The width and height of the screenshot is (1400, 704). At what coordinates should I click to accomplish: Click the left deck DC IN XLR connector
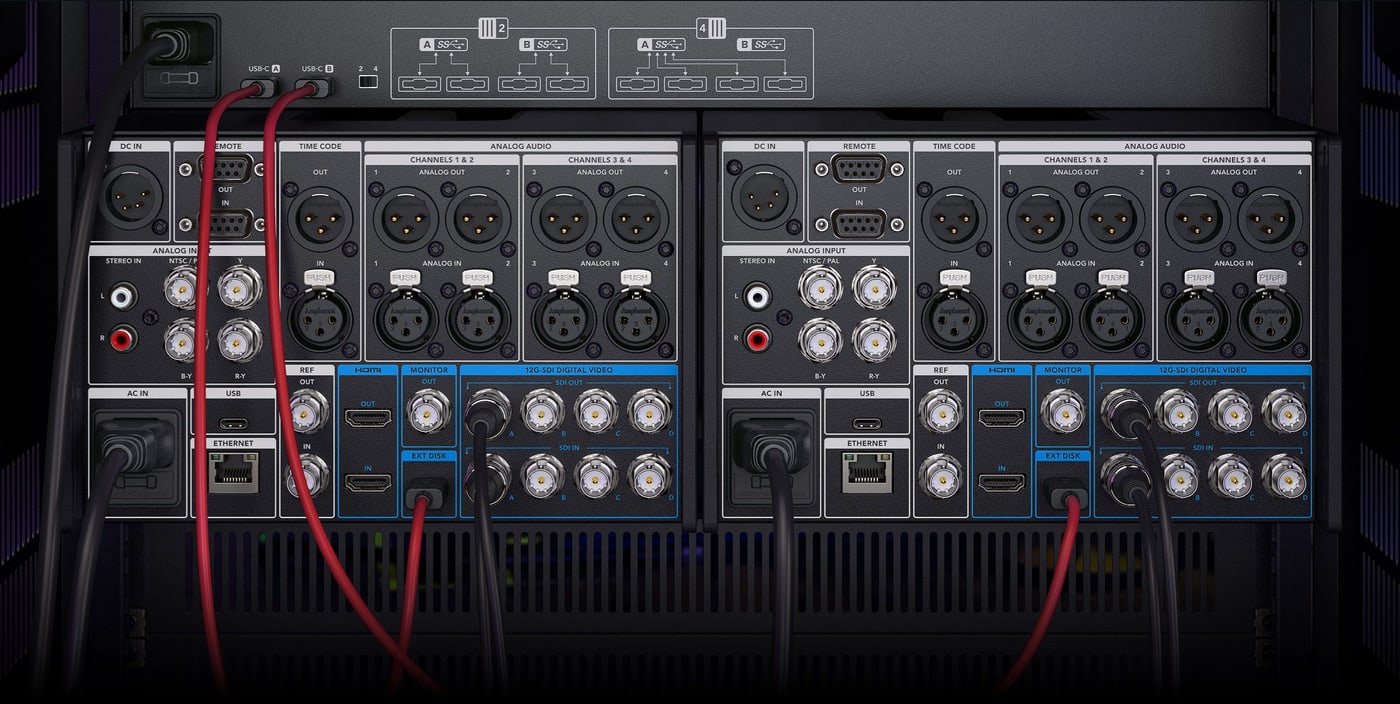(x=130, y=196)
